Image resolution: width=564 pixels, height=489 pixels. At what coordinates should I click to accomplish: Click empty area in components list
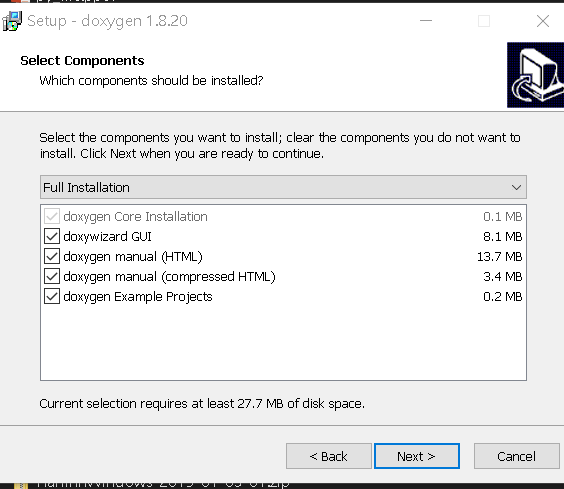283,342
